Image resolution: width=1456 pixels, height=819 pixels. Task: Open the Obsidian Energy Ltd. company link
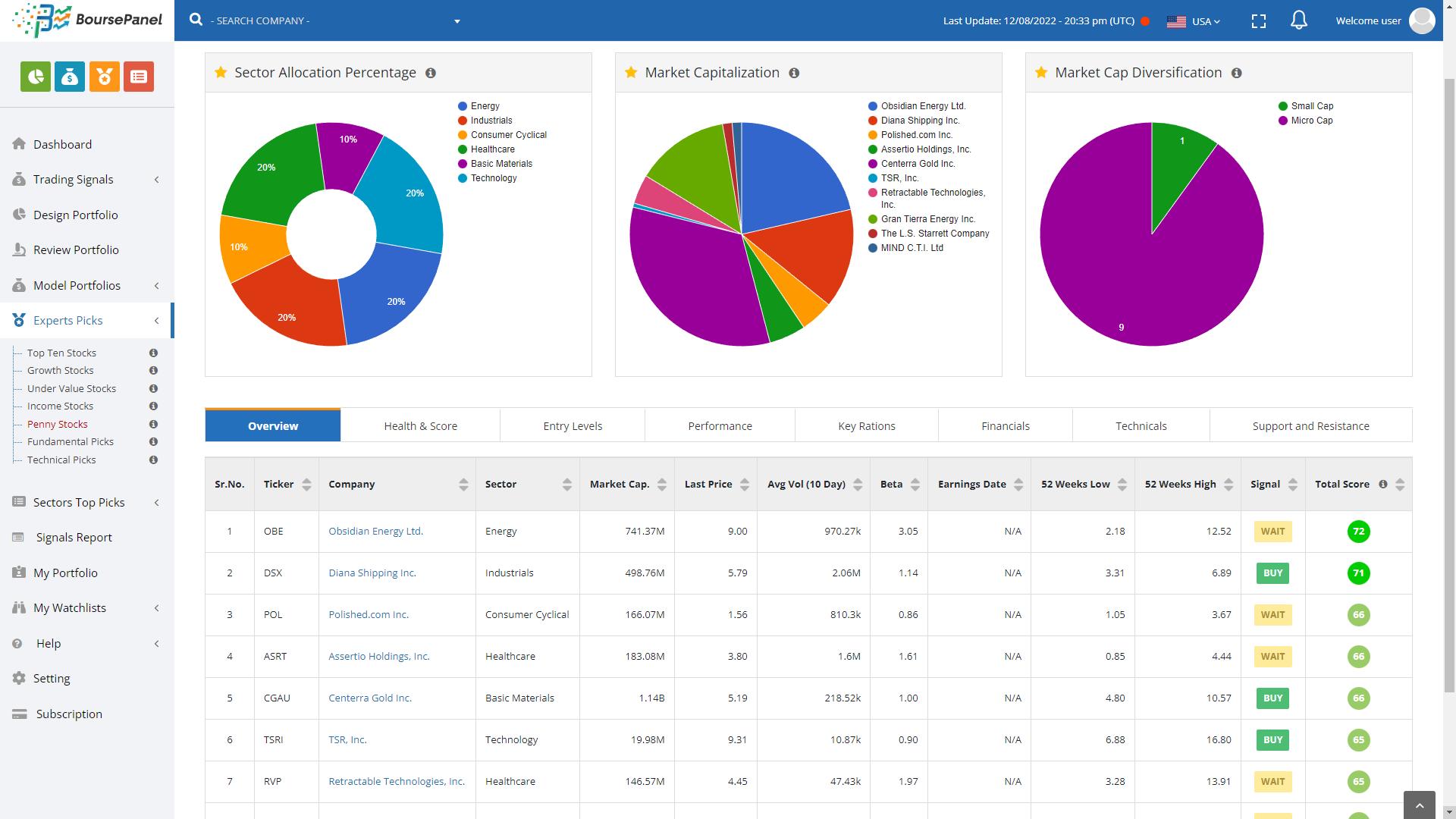375,531
